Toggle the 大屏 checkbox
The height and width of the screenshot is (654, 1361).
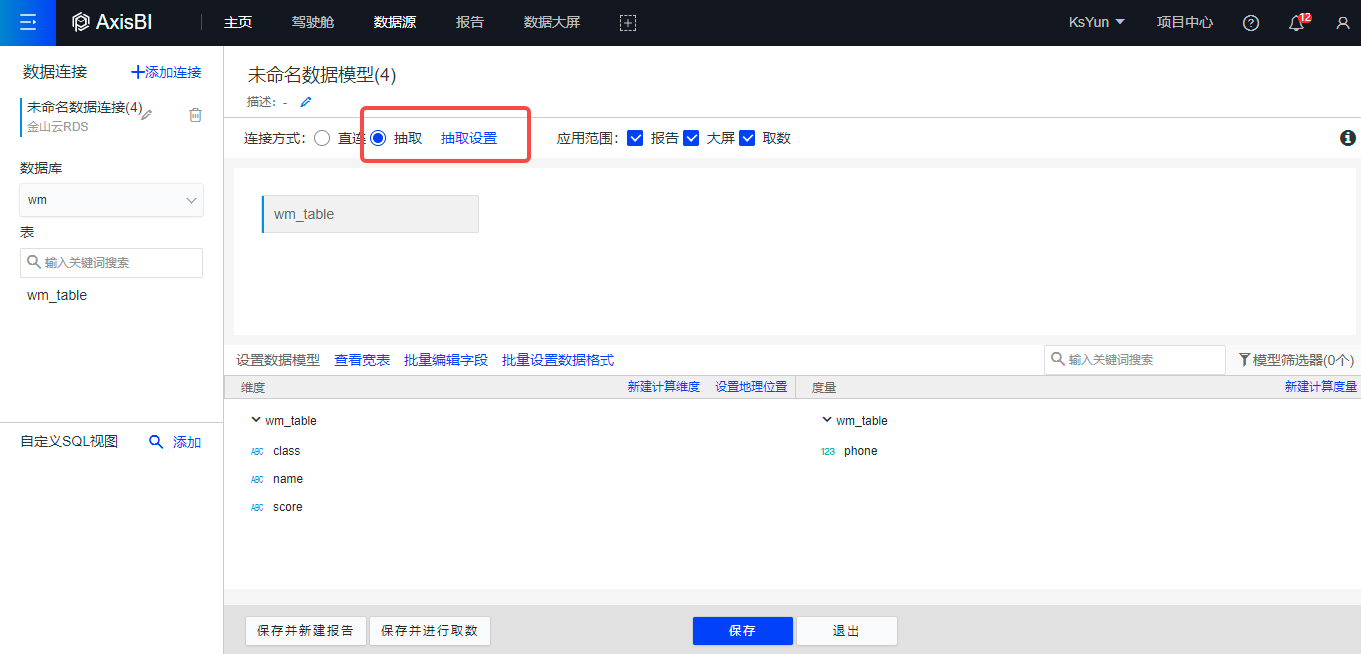(x=691, y=138)
